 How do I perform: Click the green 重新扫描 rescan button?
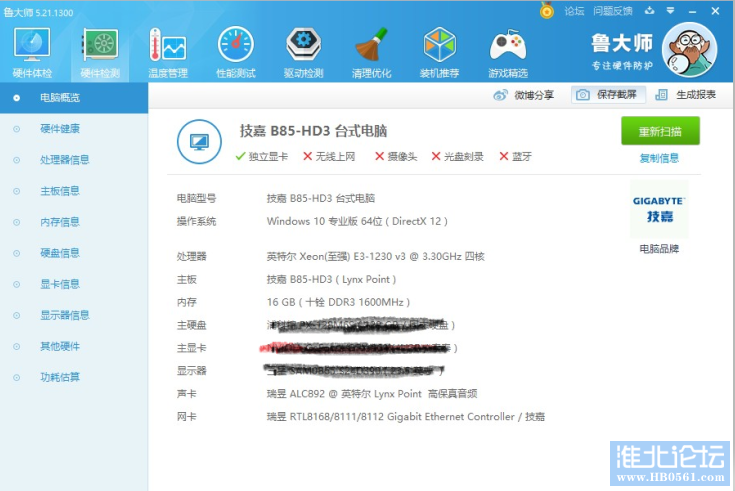(x=660, y=131)
